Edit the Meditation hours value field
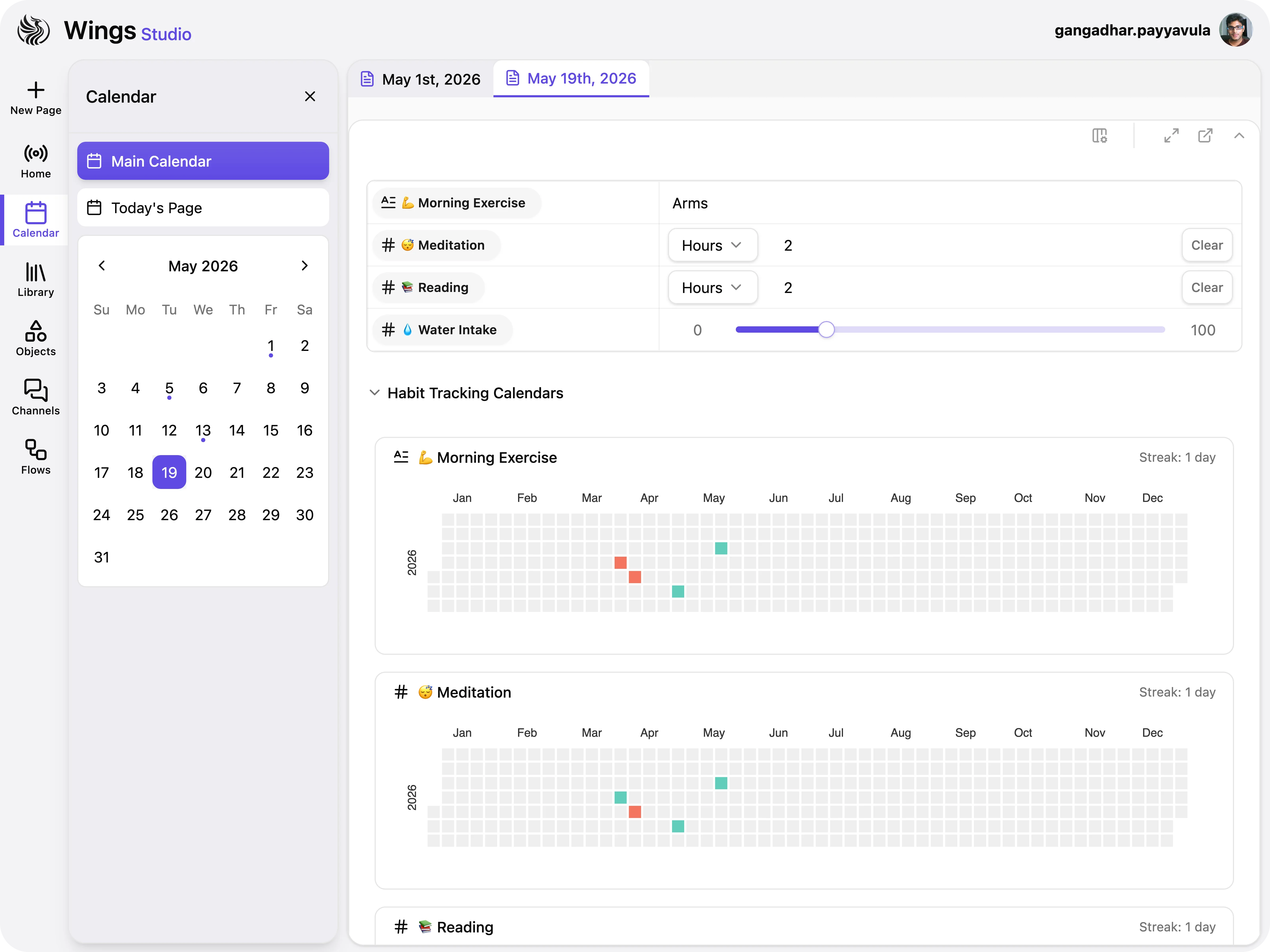Image resolution: width=1270 pixels, height=952 pixels. [x=788, y=246]
